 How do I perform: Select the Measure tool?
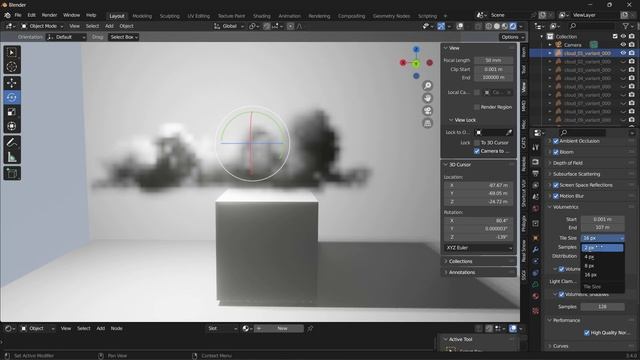12,156
